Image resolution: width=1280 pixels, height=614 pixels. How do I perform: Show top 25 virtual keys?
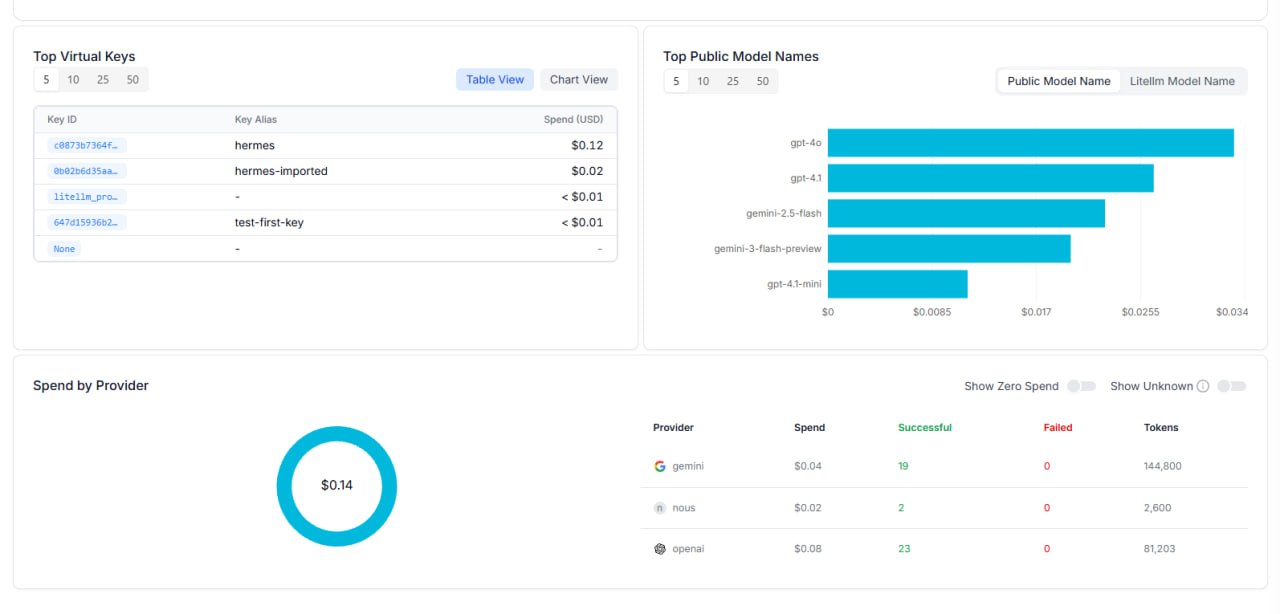coord(103,80)
